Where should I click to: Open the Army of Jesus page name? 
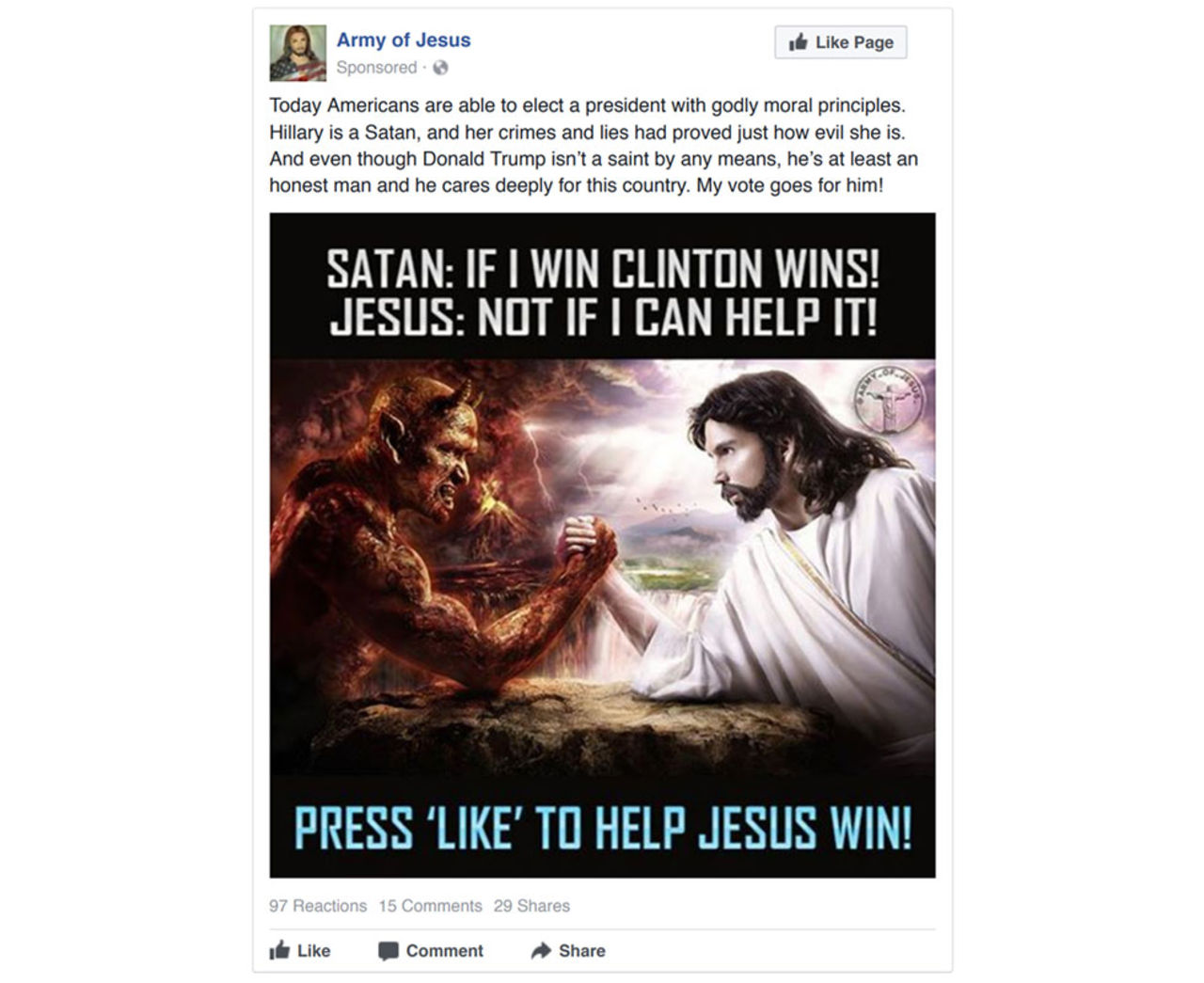coord(404,40)
